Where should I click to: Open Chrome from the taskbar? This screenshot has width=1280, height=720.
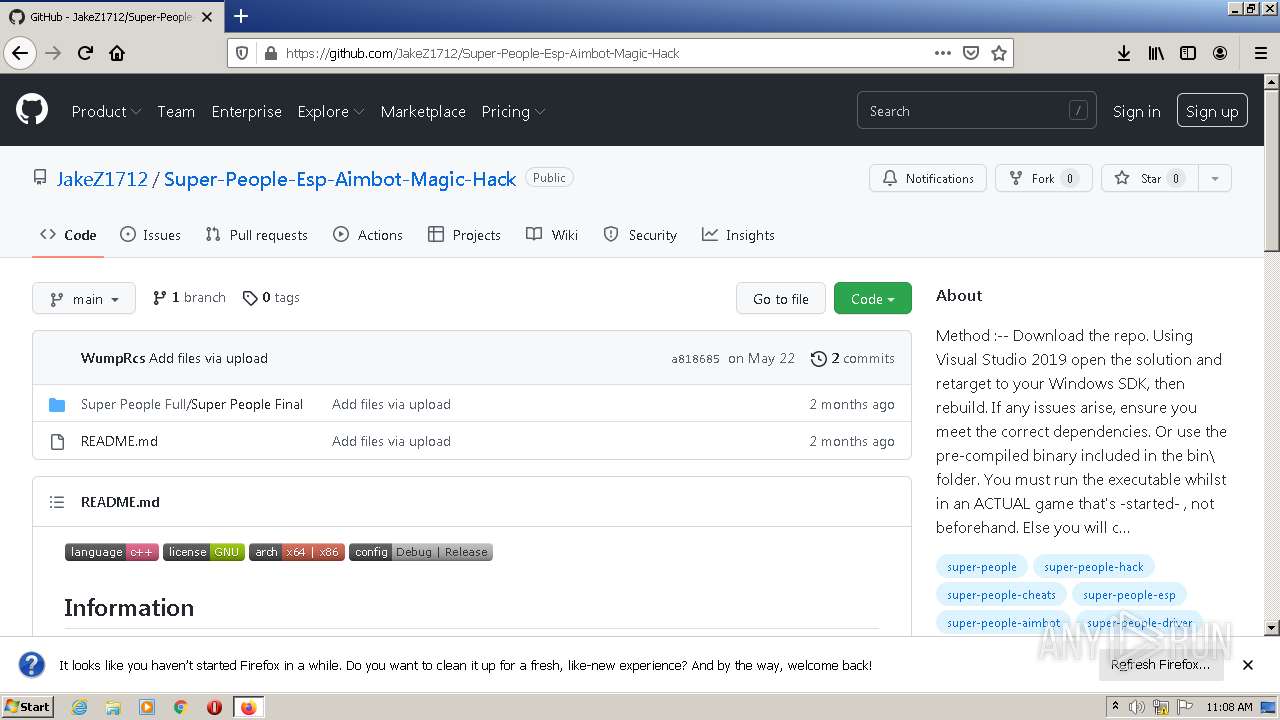(180, 707)
